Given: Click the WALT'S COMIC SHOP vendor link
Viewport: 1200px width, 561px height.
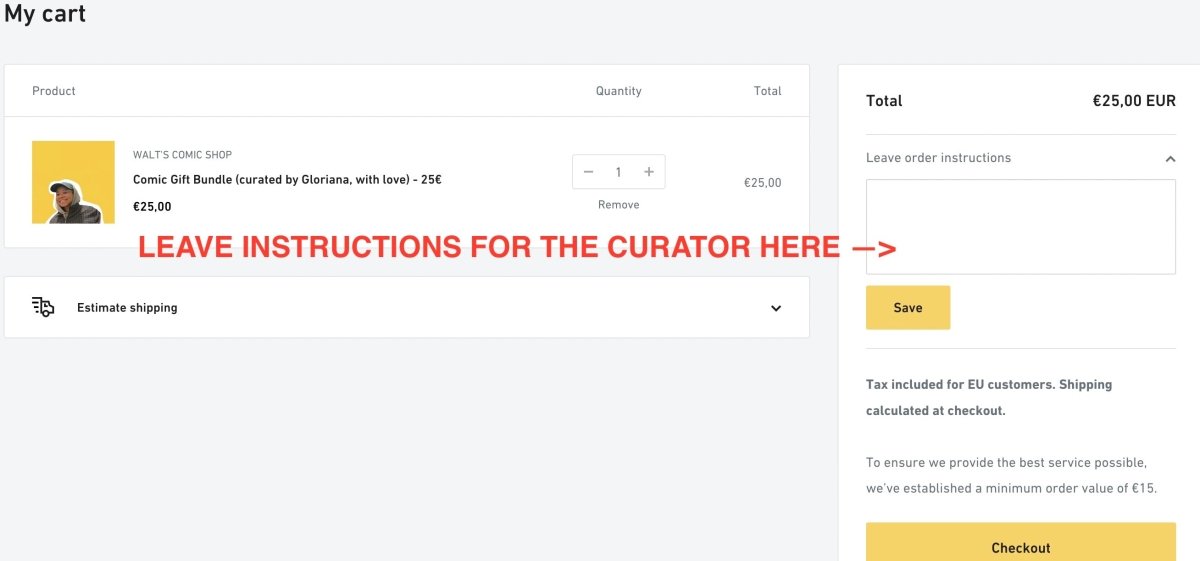Looking at the screenshot, I should click(182, 155).
